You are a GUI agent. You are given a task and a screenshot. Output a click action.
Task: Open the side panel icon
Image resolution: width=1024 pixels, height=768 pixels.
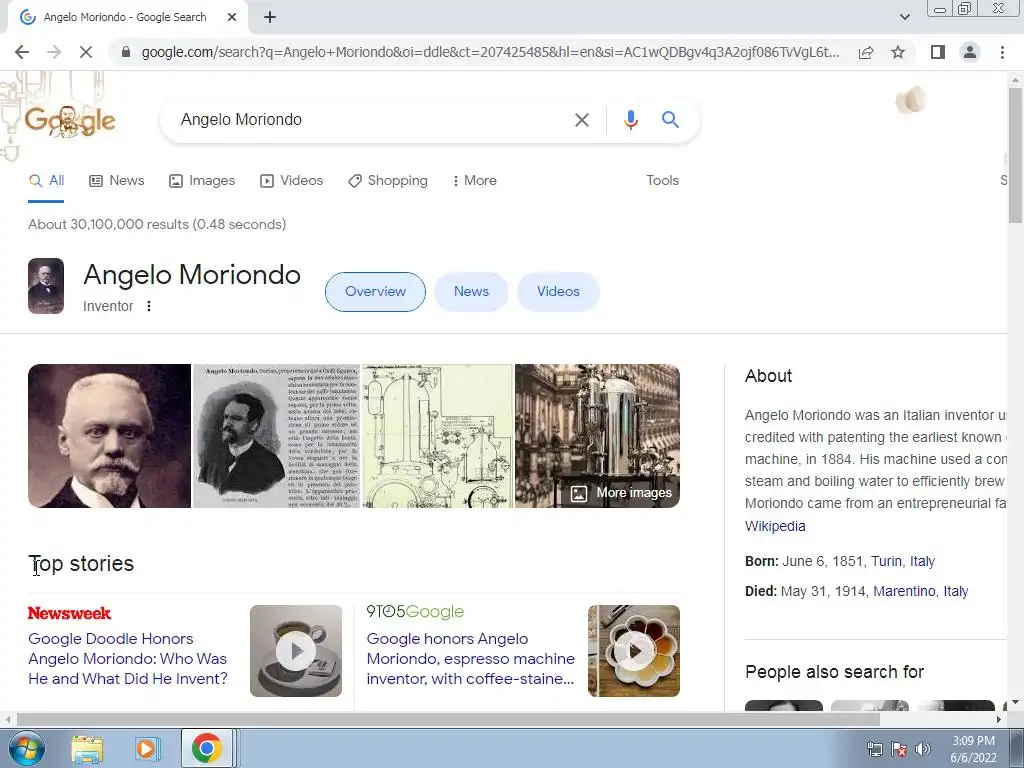tap(938, 52)
